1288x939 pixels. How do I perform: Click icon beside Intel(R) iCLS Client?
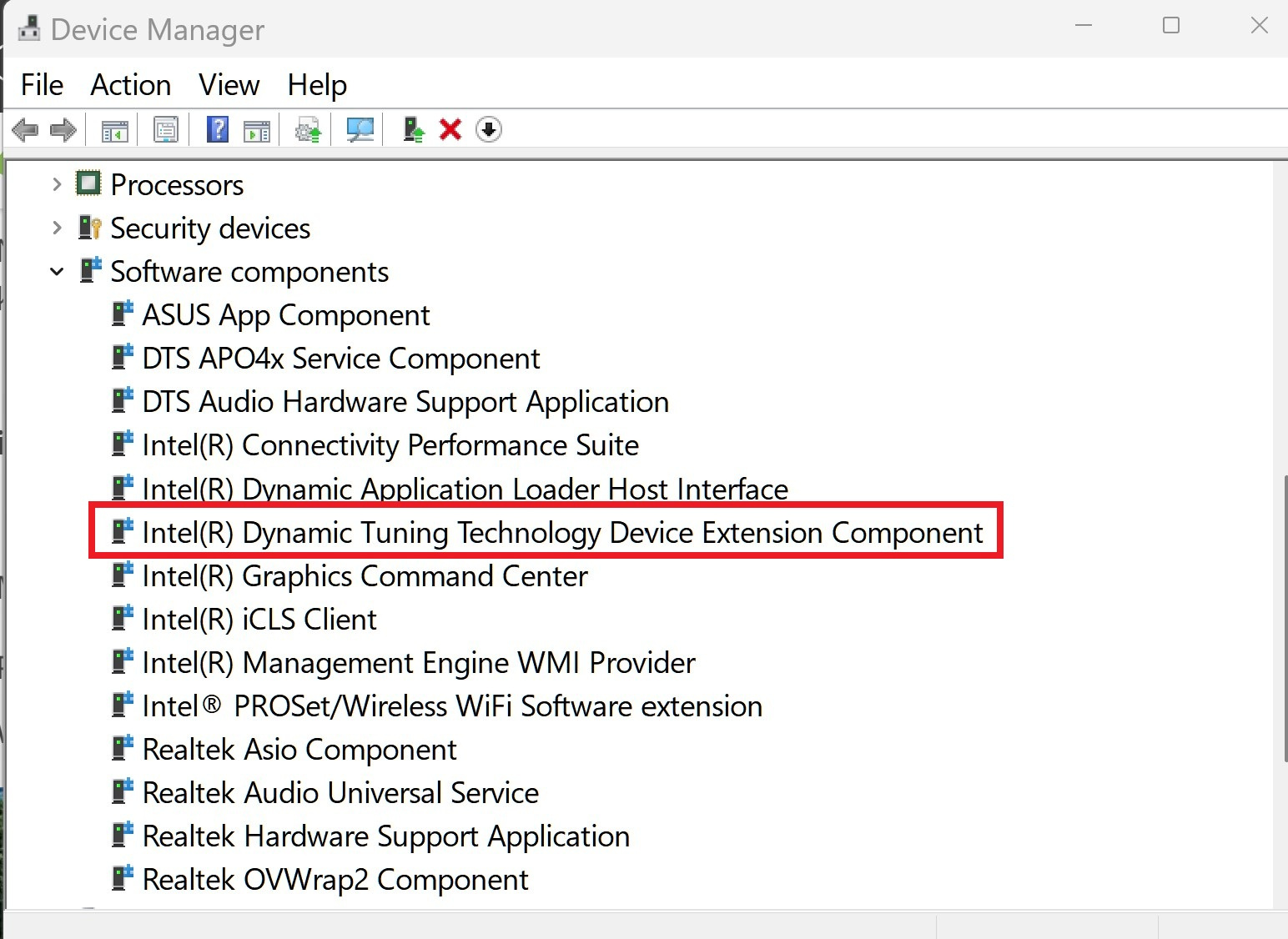tap(123, 618)
